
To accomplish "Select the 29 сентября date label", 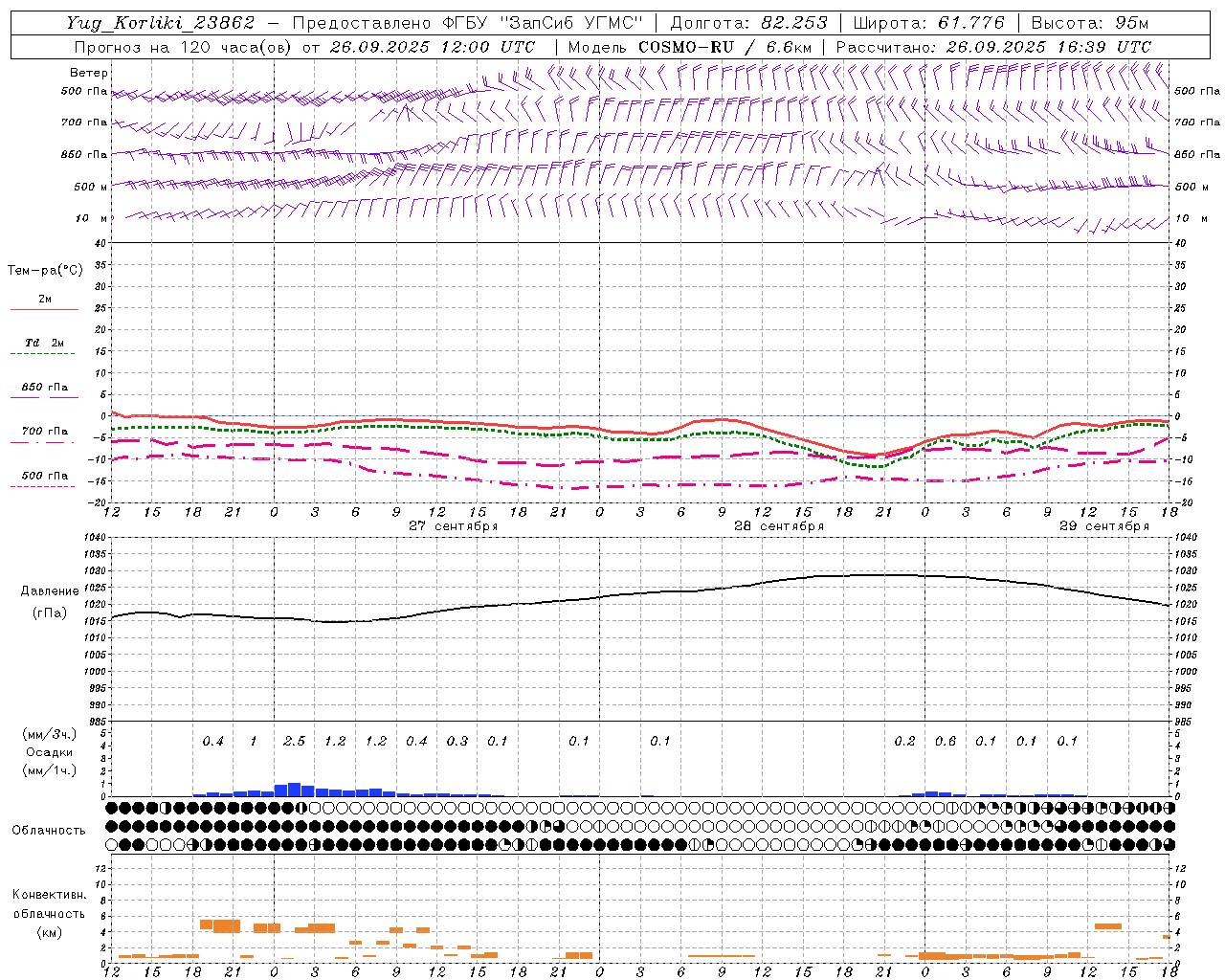I will point(1104,526).
